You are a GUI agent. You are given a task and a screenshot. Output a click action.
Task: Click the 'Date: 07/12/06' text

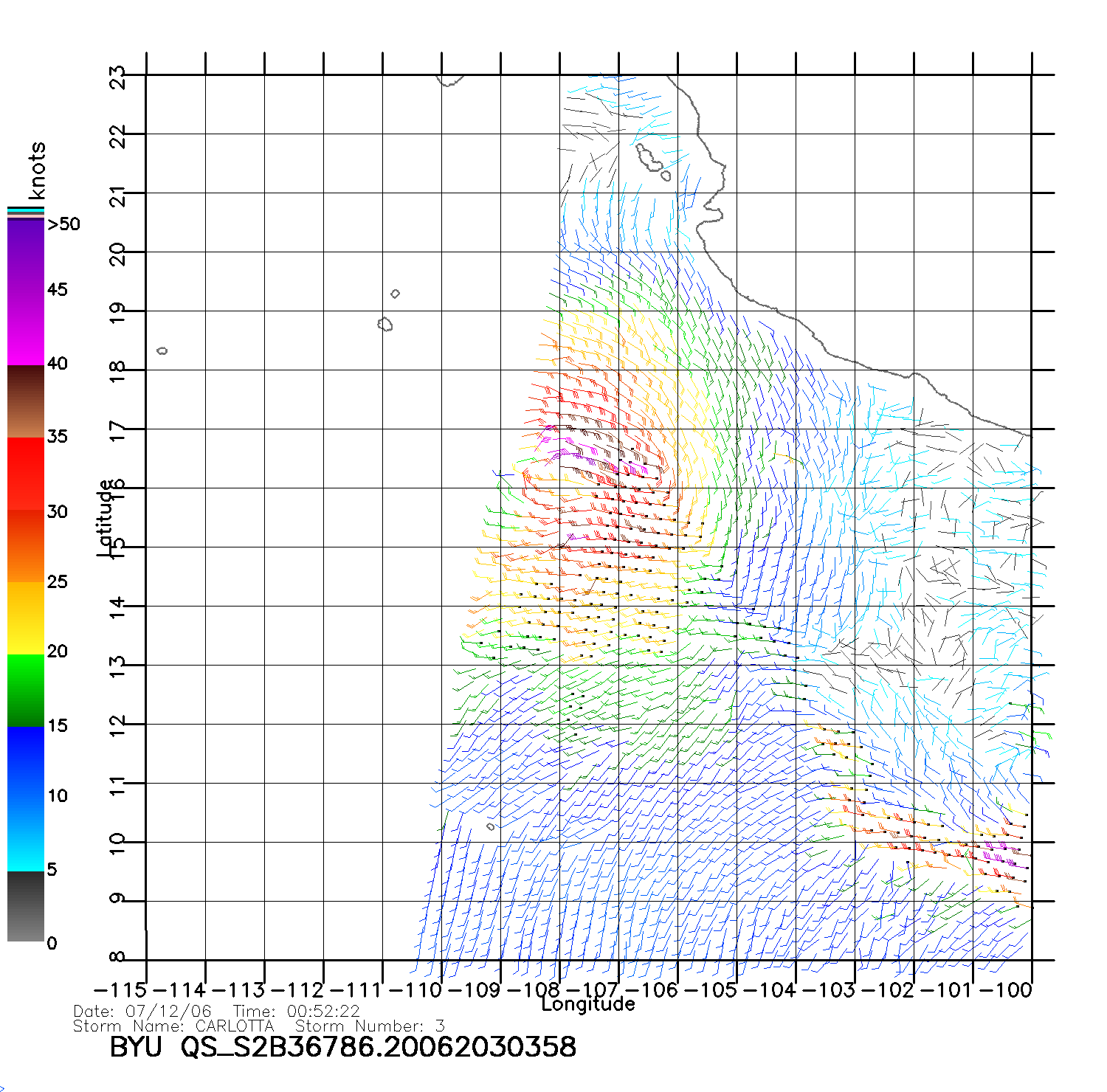pos(142,1012)
